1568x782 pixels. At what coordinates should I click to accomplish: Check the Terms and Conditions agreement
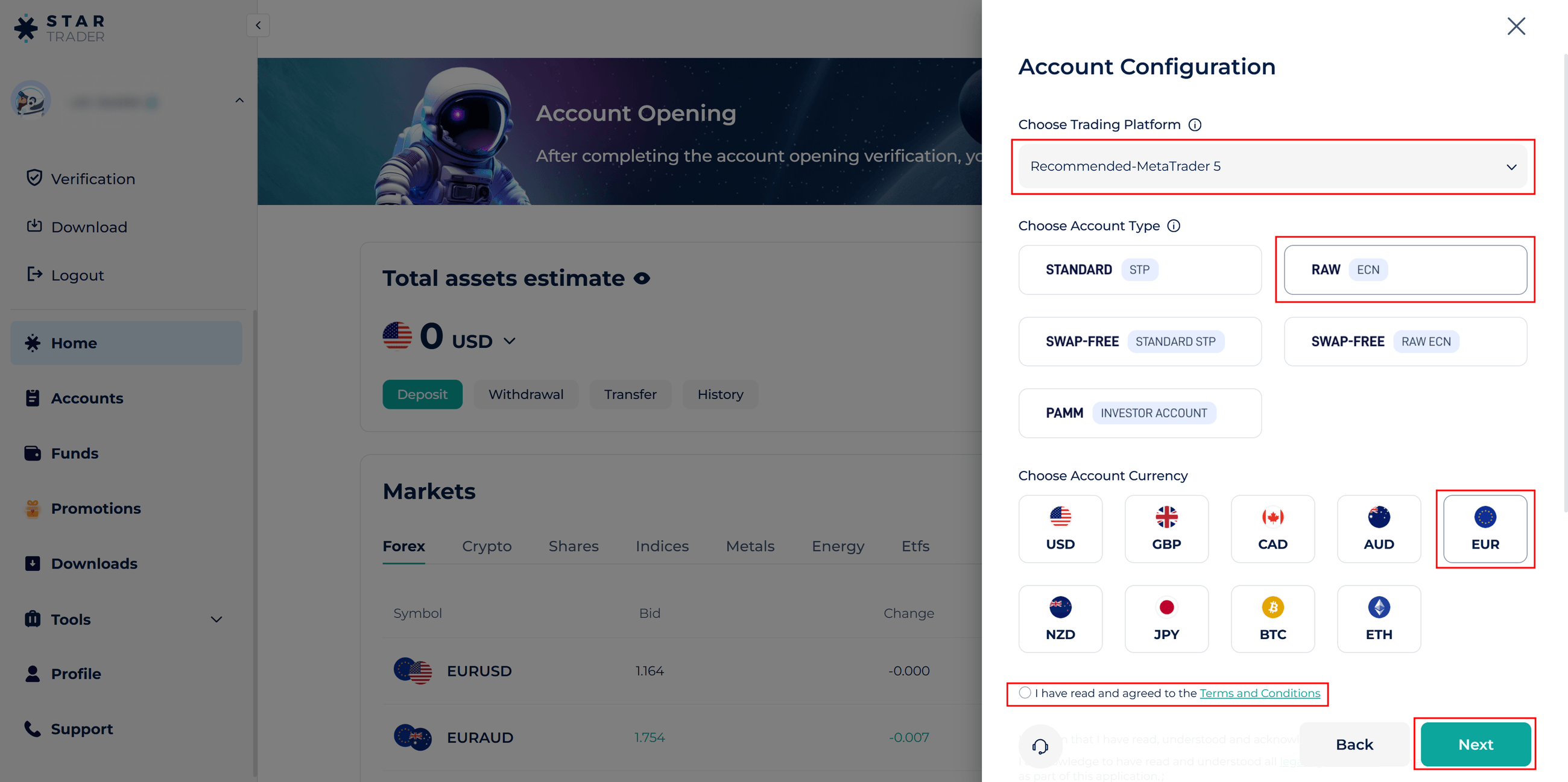point(1025,693)
